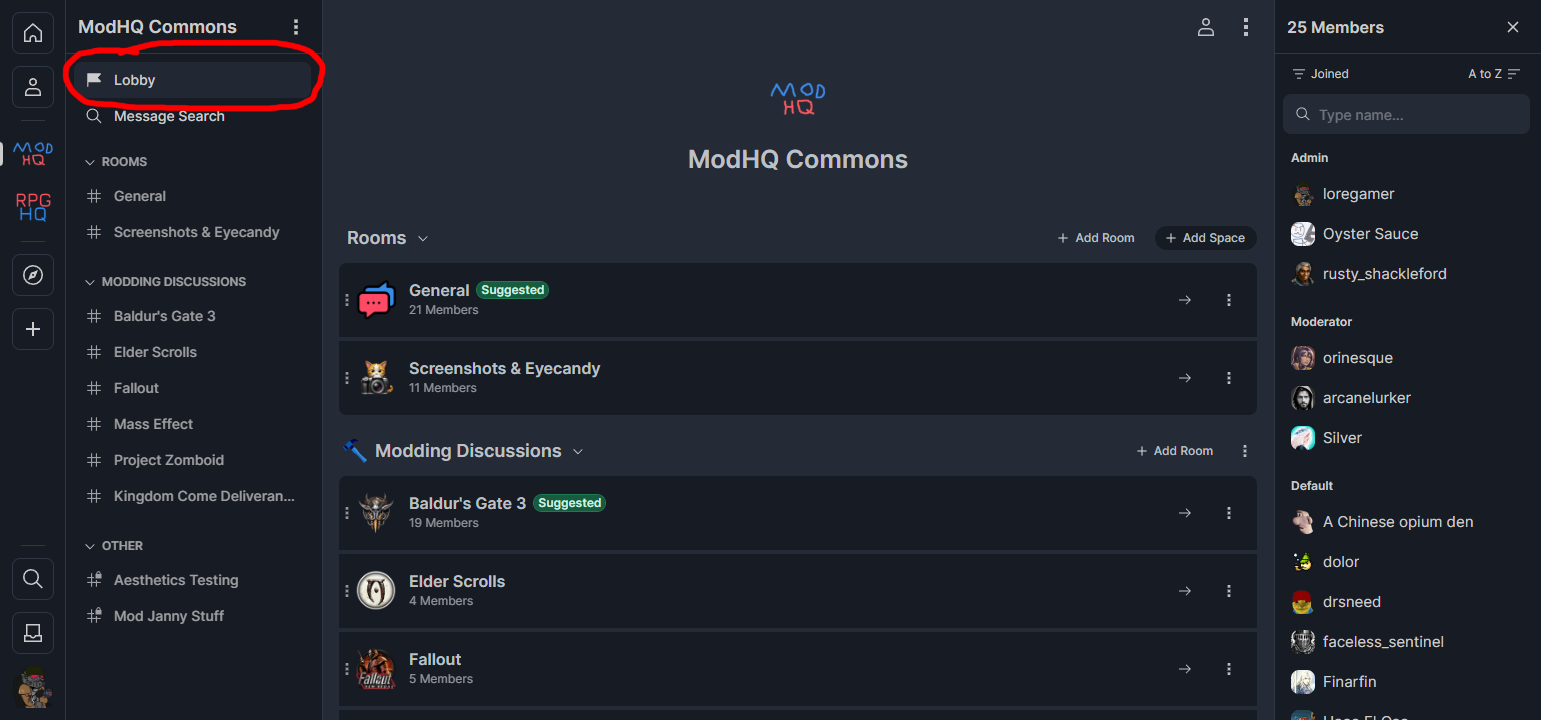
Task: Click the plus icon to create space
Action: tap(33, 329)
